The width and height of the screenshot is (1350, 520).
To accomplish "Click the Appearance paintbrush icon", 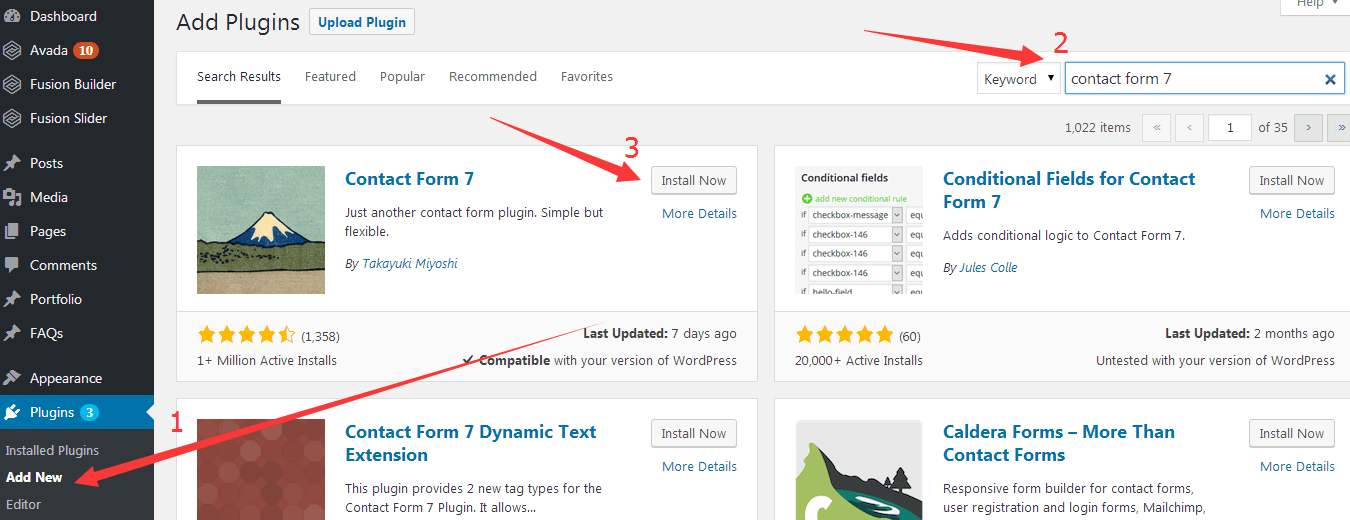I will (13, 378).
